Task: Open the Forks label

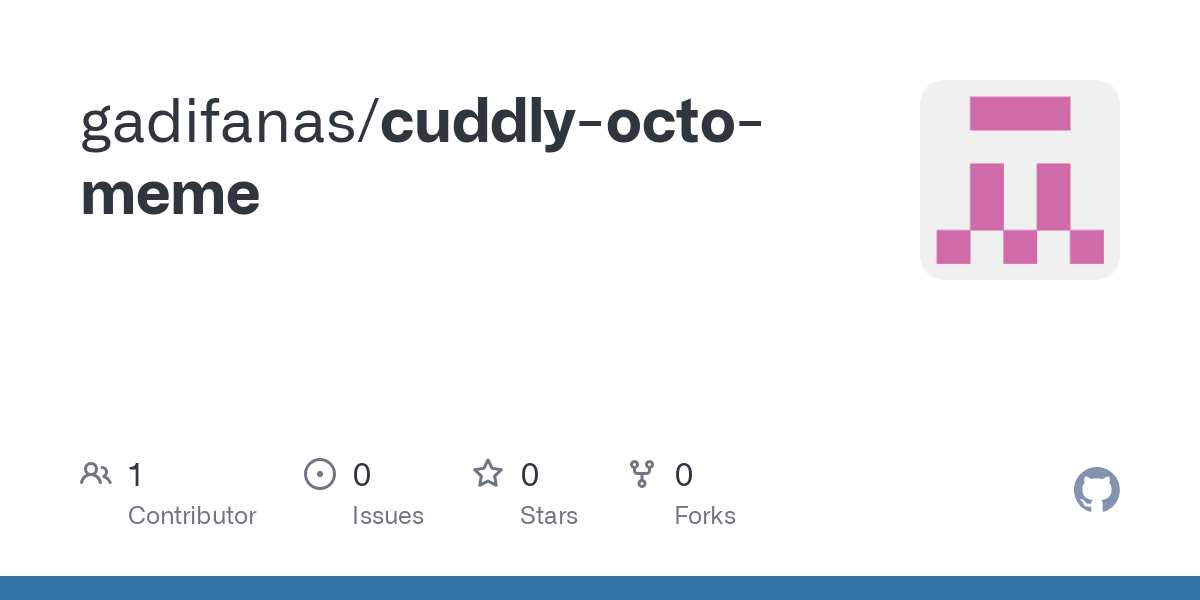Action: [x=705, y=516]
